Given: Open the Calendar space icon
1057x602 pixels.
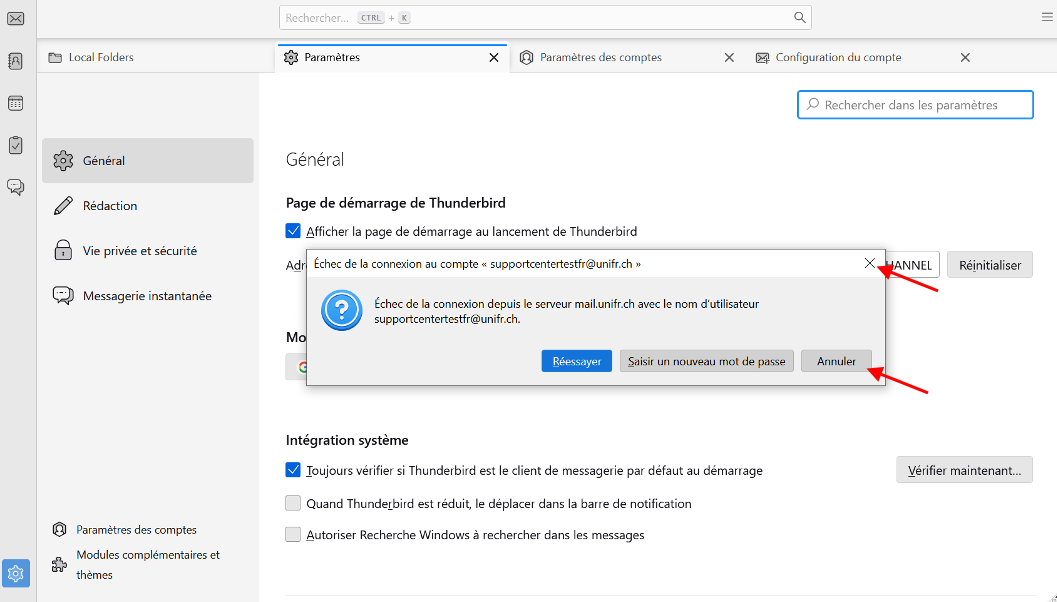Looking at the screenshot, I should point(16,103).
